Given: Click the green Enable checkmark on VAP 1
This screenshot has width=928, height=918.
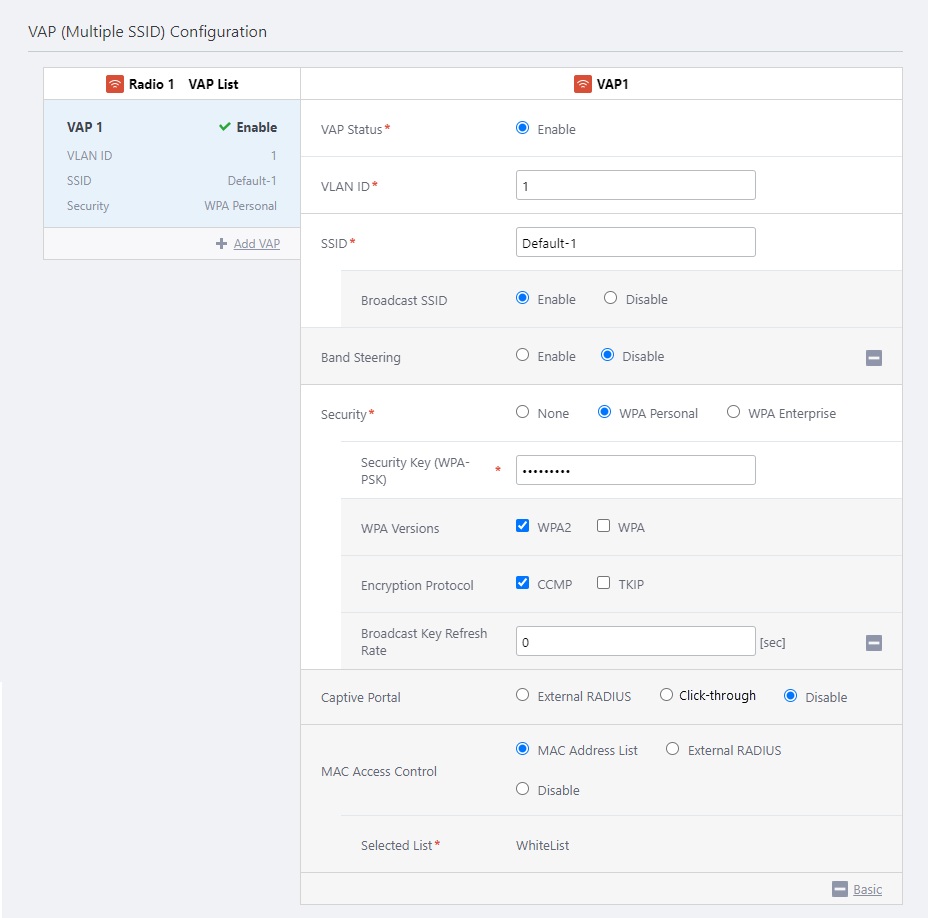Looking at the screenshot, I should coord(225,127).
